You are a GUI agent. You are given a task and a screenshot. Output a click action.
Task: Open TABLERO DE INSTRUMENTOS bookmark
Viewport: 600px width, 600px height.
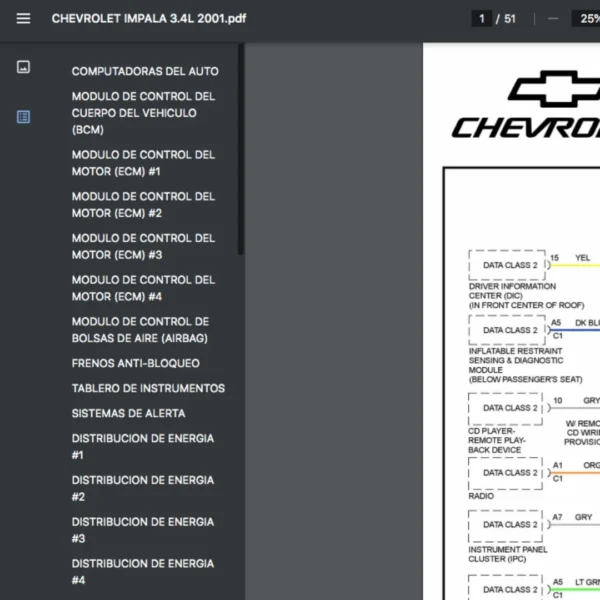(x=148, y=388)
